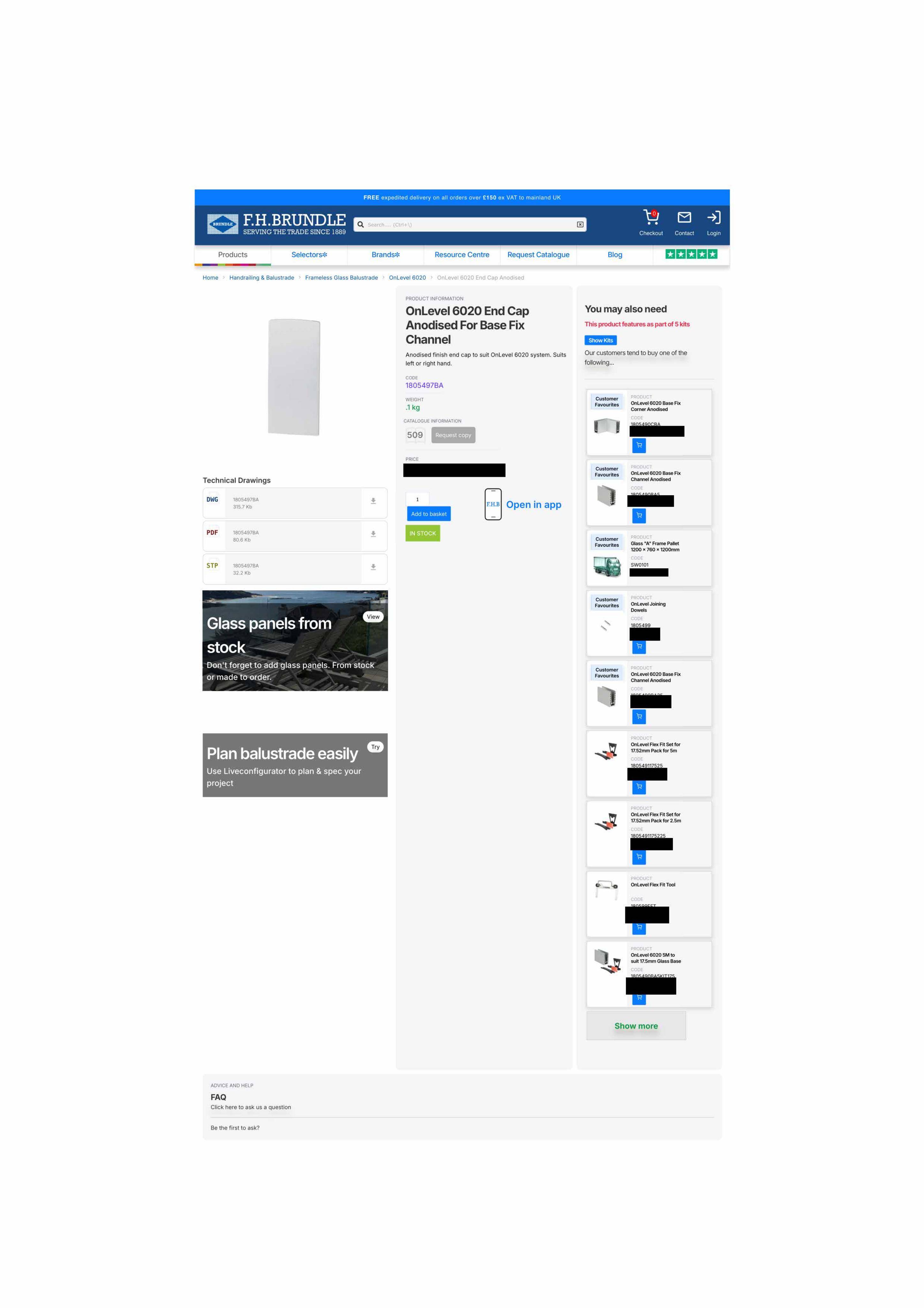Screen dimensions: 924x1308
Task: Click Show Kits button
Action: [601, 340]
